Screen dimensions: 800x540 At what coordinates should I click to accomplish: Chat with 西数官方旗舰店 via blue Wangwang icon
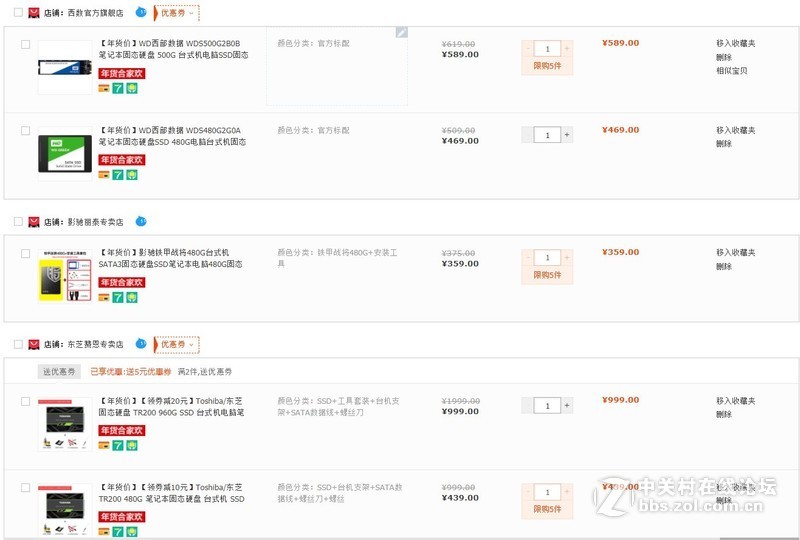pyautogui.click(x=141, y=12)
